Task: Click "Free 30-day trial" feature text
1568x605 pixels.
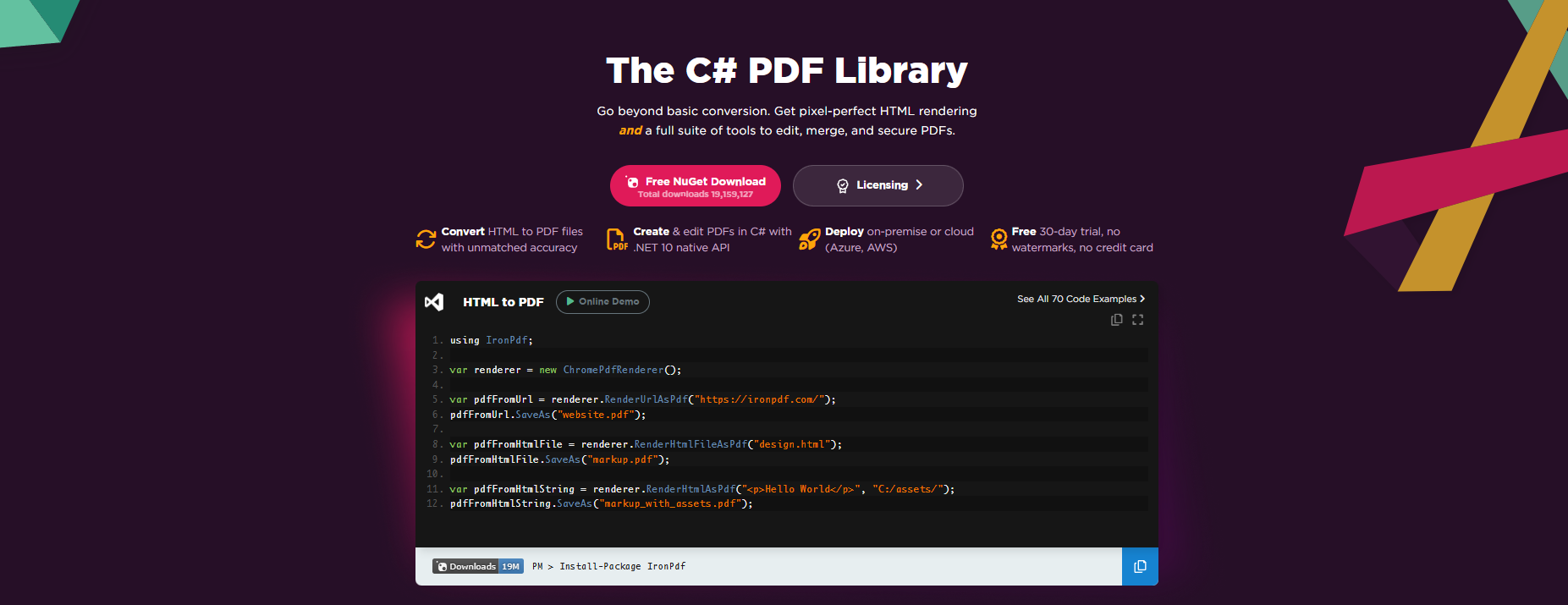Action: 1058,232
